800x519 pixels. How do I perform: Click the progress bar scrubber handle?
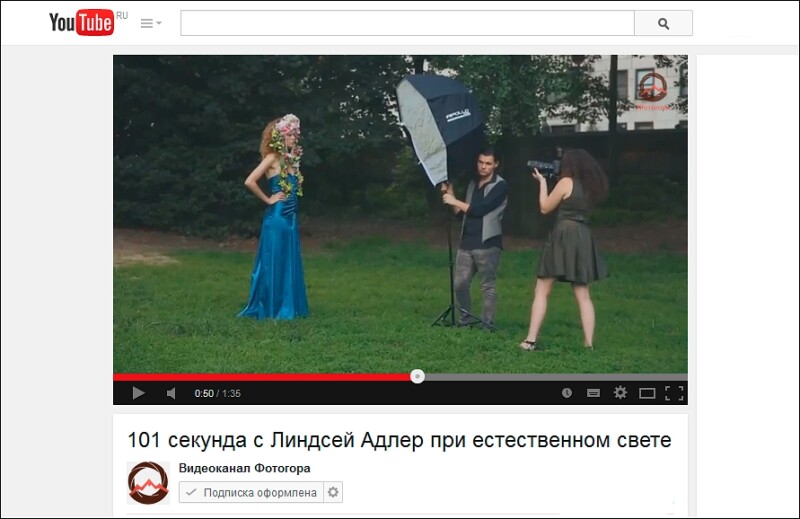(x=417, y=377)
